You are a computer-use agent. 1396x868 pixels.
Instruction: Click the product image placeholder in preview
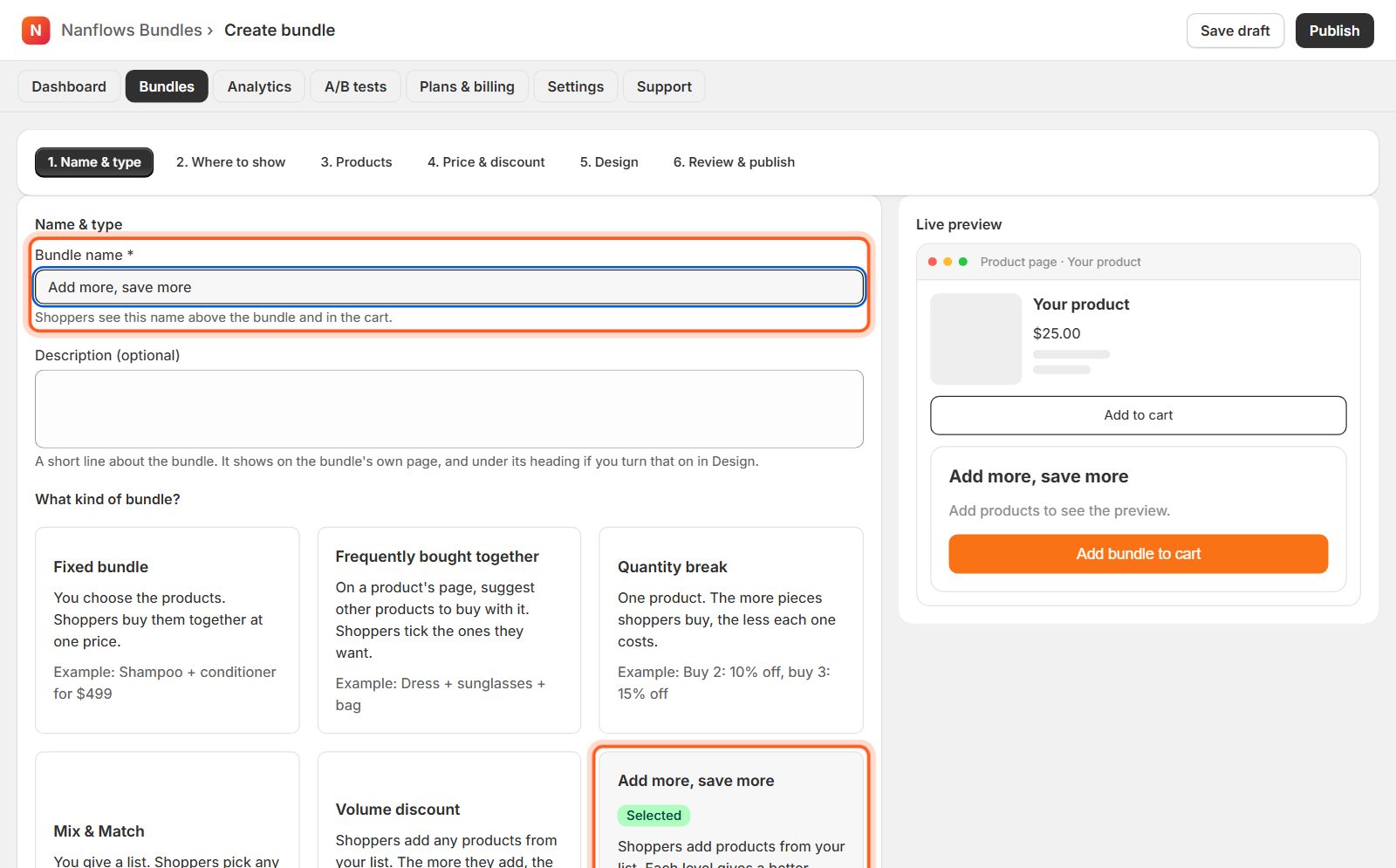pos(975,338)
